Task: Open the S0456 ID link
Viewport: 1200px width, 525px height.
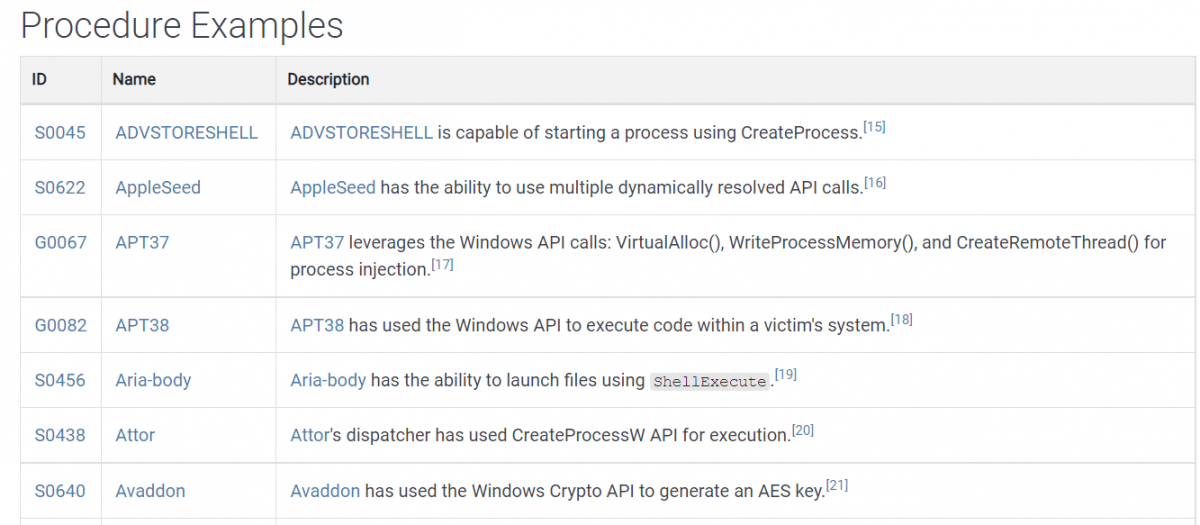Action: tap(60, 380)
